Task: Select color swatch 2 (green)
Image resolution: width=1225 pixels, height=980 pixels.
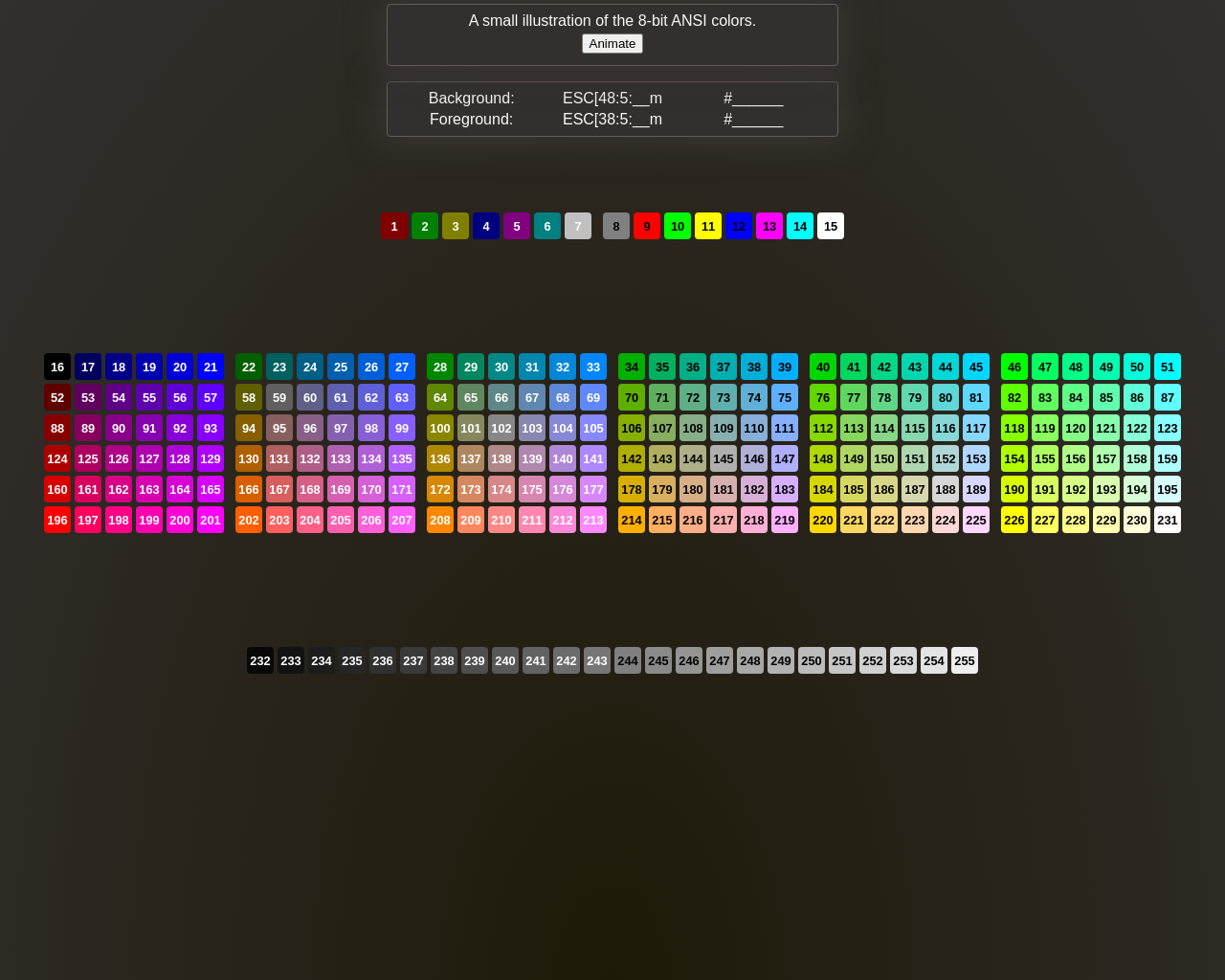Action: (x=425, y=226)
